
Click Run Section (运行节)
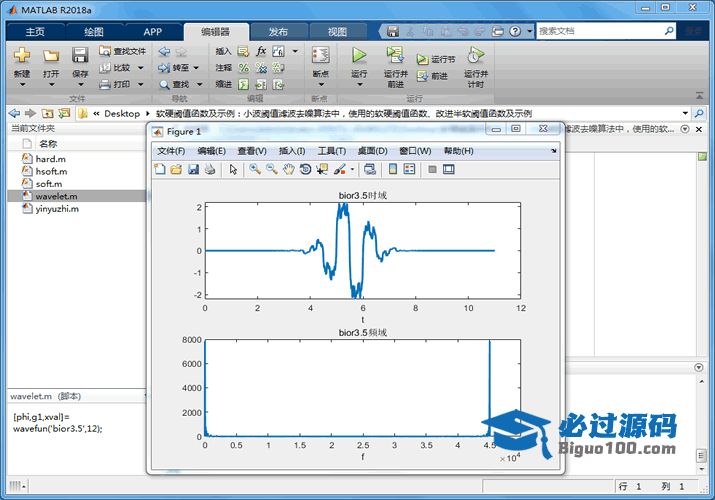436,59
